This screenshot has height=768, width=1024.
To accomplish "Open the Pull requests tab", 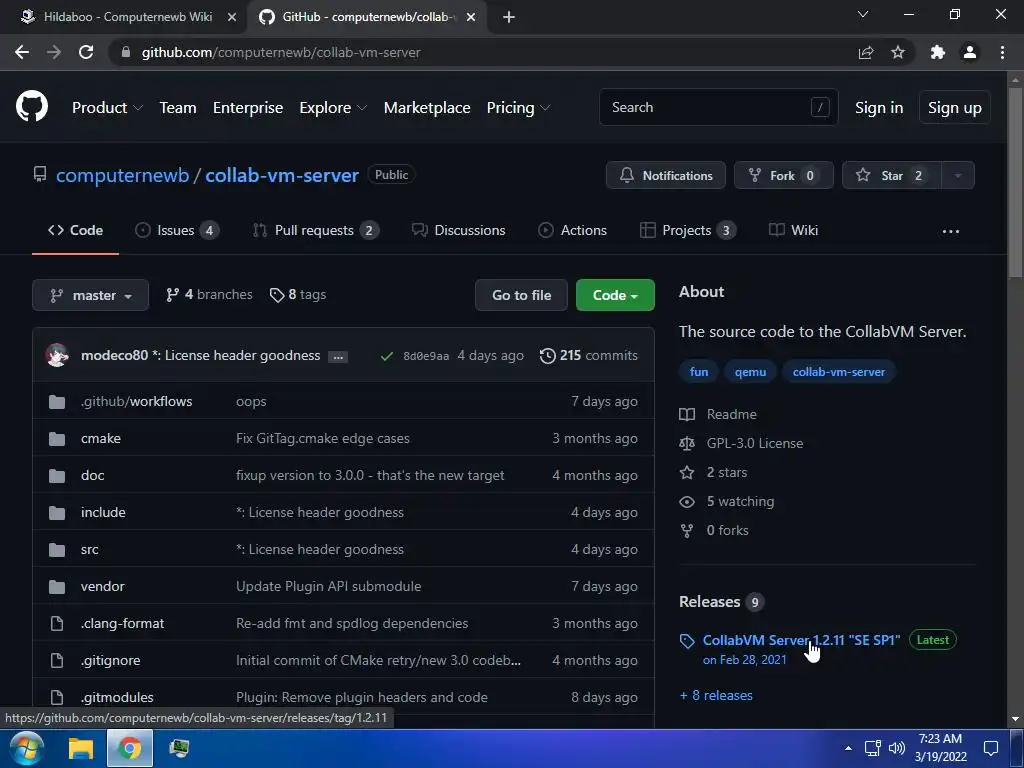I will point(315,231).
